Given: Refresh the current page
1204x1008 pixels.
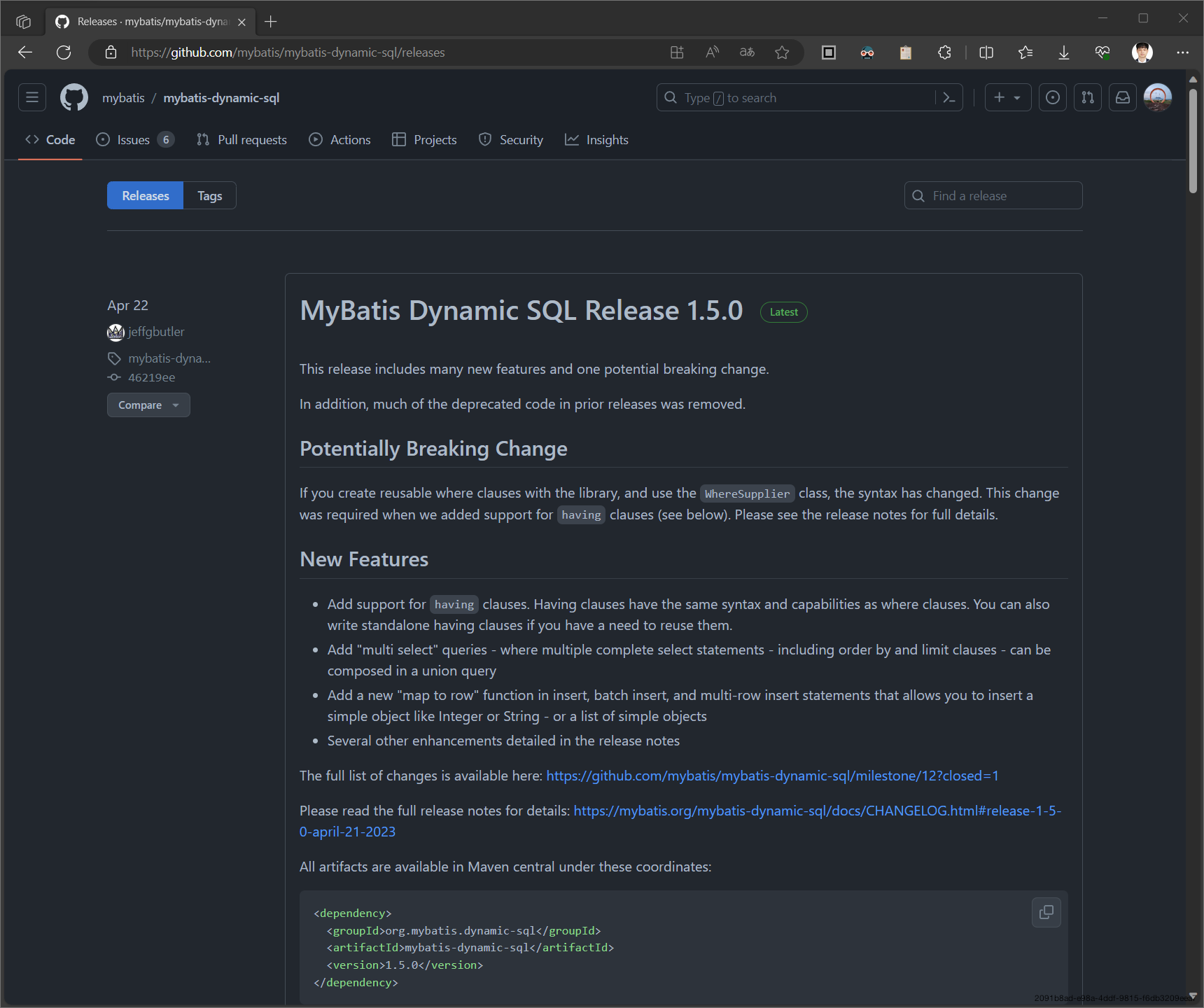Looking at the screenshot, I should [x=64, y=52].
